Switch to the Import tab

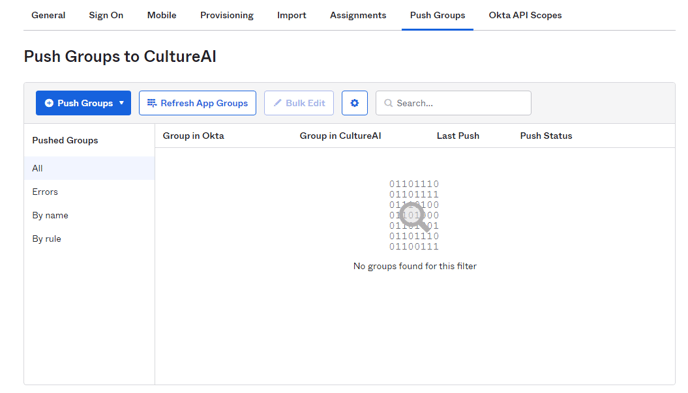[292, 15]
